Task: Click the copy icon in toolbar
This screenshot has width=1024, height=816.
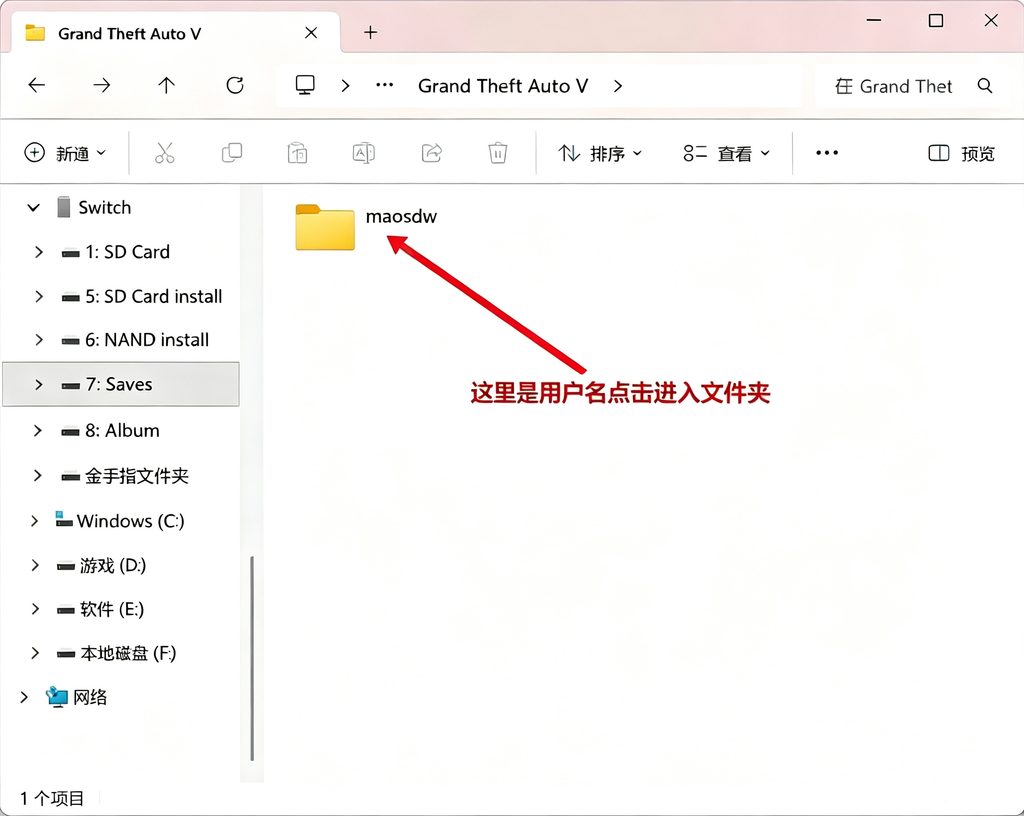Action: tap(232, 153)
